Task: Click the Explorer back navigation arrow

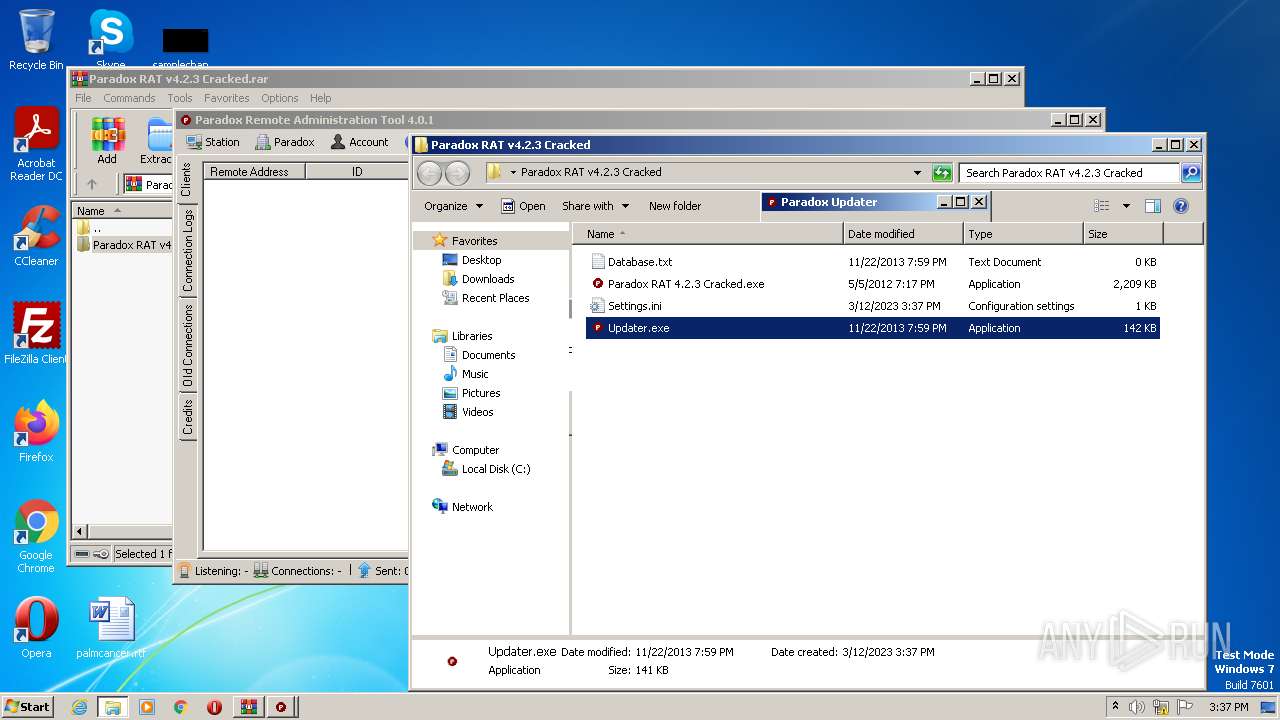Action: point(429,173)
